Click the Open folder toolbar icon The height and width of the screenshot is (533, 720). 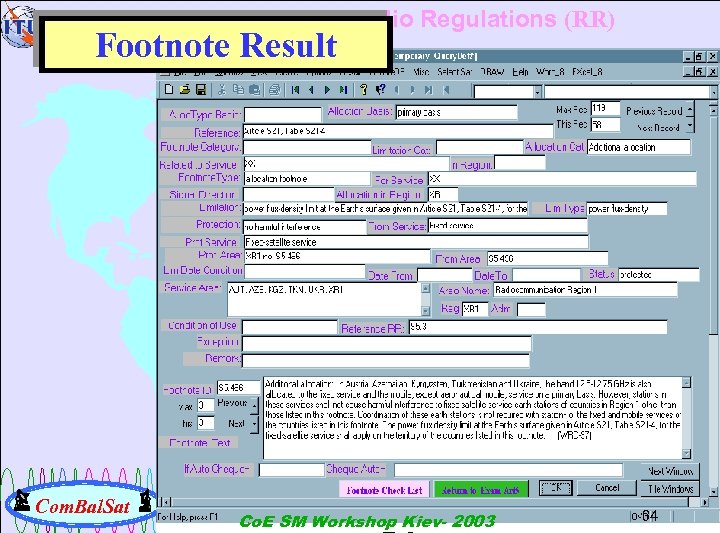185,90
